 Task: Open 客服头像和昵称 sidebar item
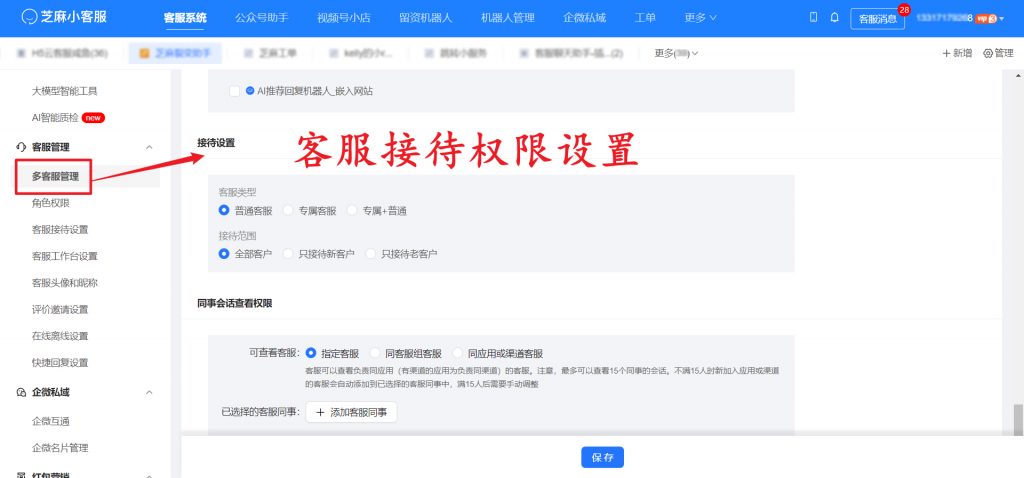(x=65, y=283)
